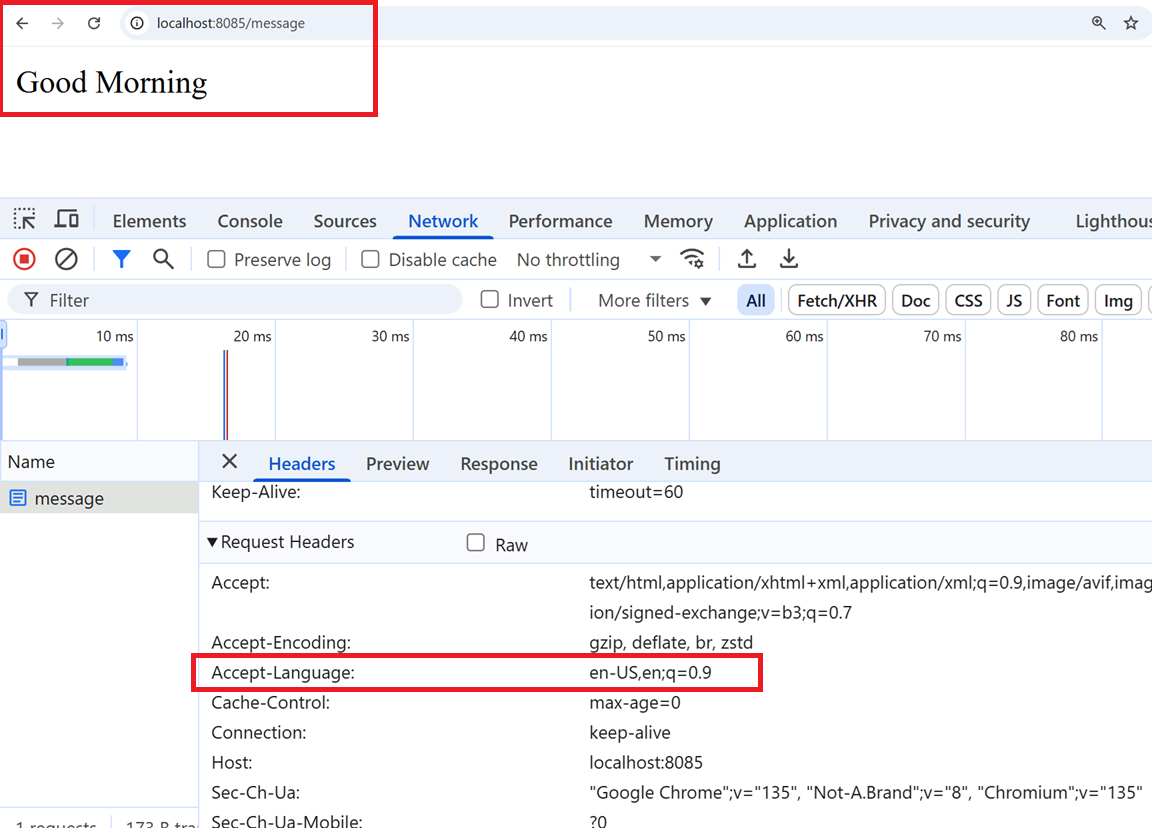Open the Sources tab

click(345, 221)
